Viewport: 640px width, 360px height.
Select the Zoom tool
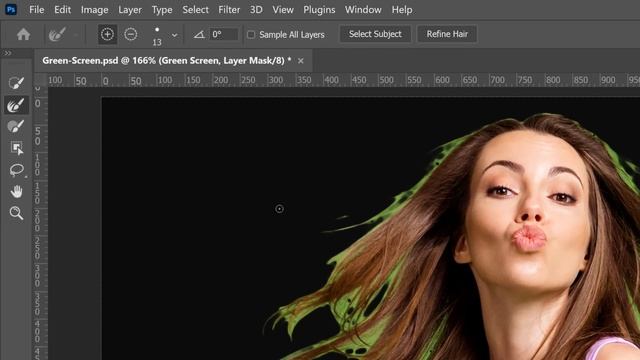tap(16, 213)
